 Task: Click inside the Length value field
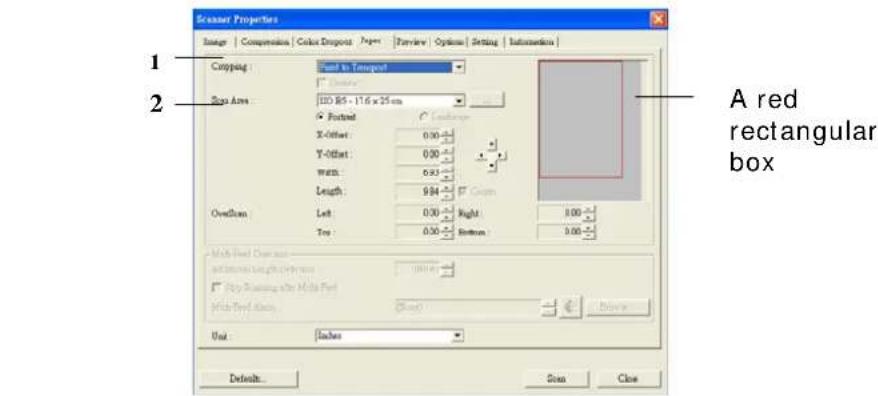(419, 192)
